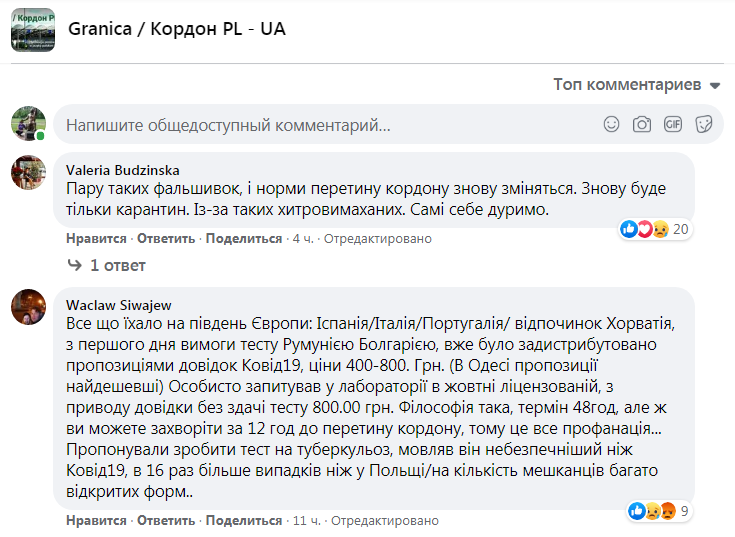The image size is (735, 537).
Task: Open Waclaw Siwajew's profile picture
Action: pyautogui.click(x=28, y=306)
